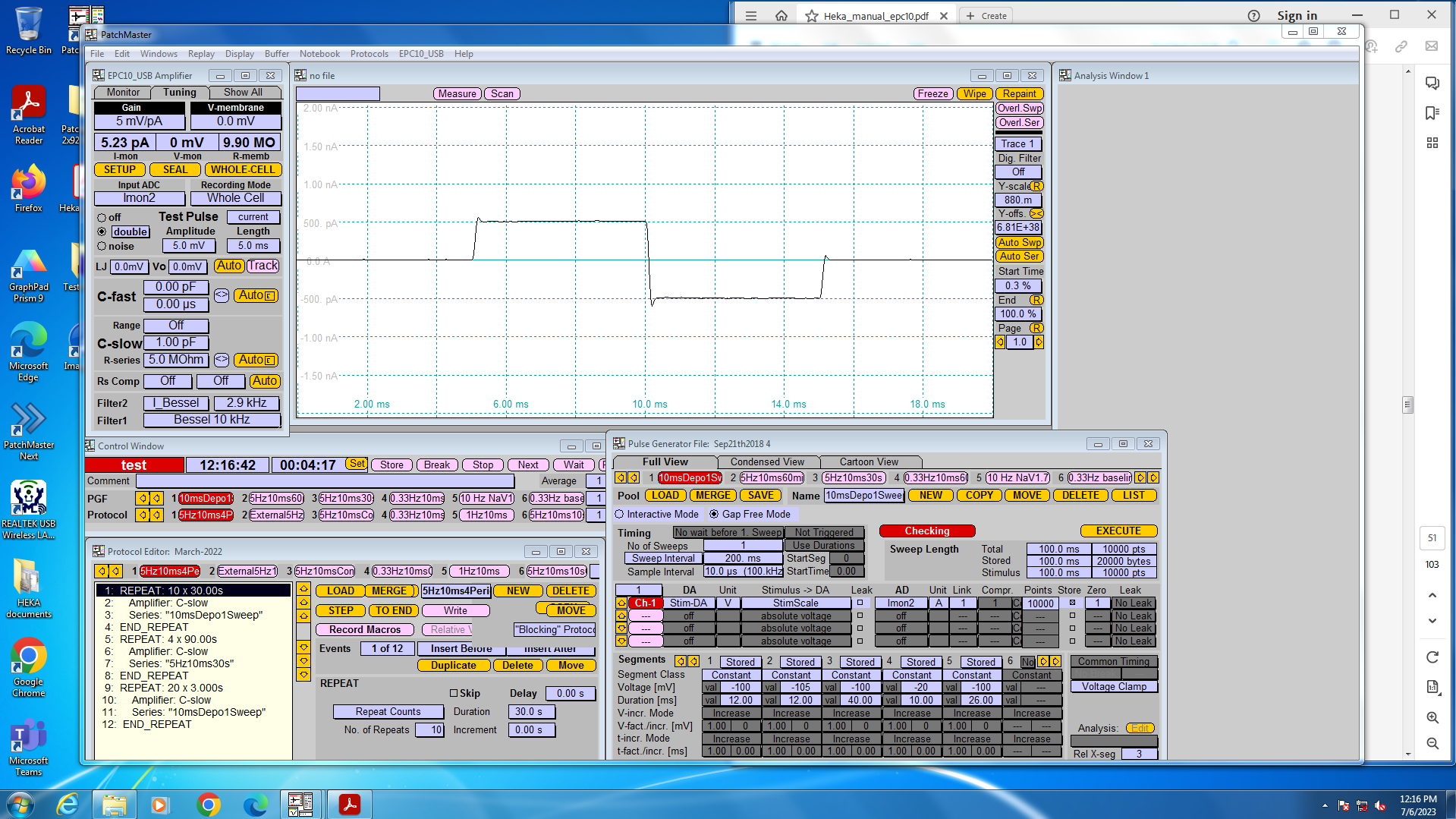Click the Acrobat home icon
This screenshot has width=1456, height=819.
pos(781,16)
